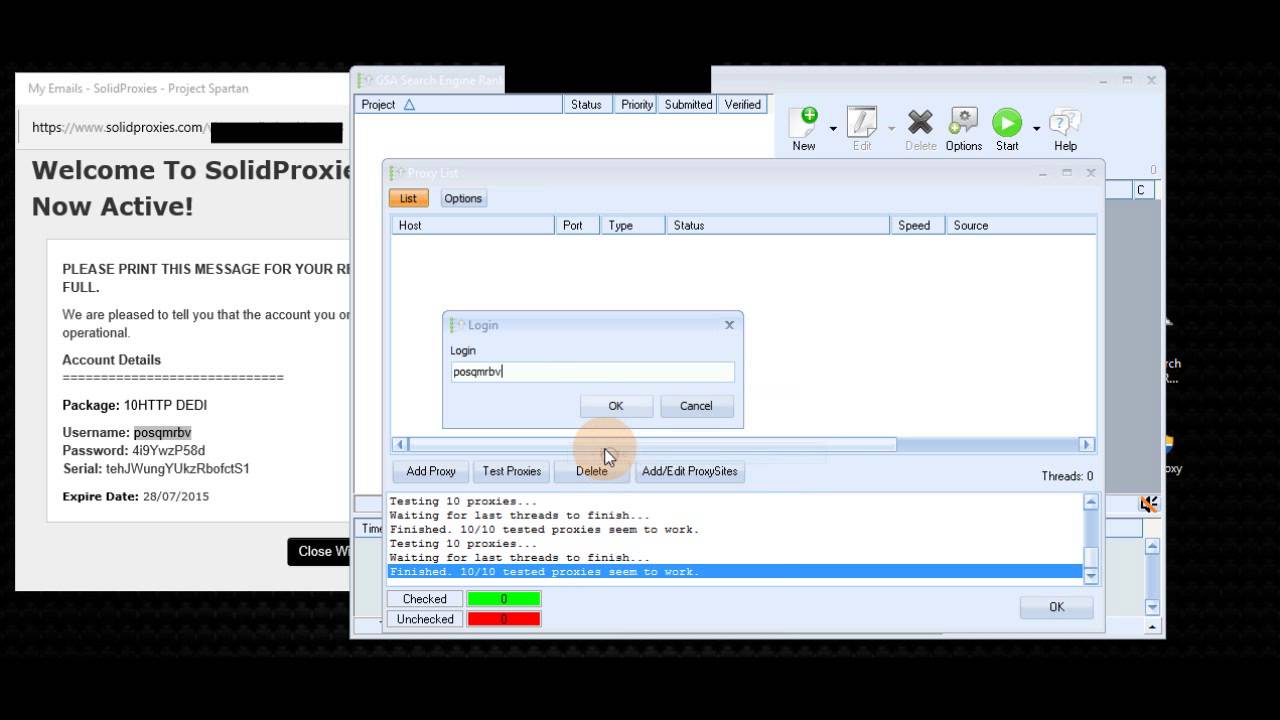Sort proxies by Speed column
This screenshot has height=720, width=1280.
(917, 225)
